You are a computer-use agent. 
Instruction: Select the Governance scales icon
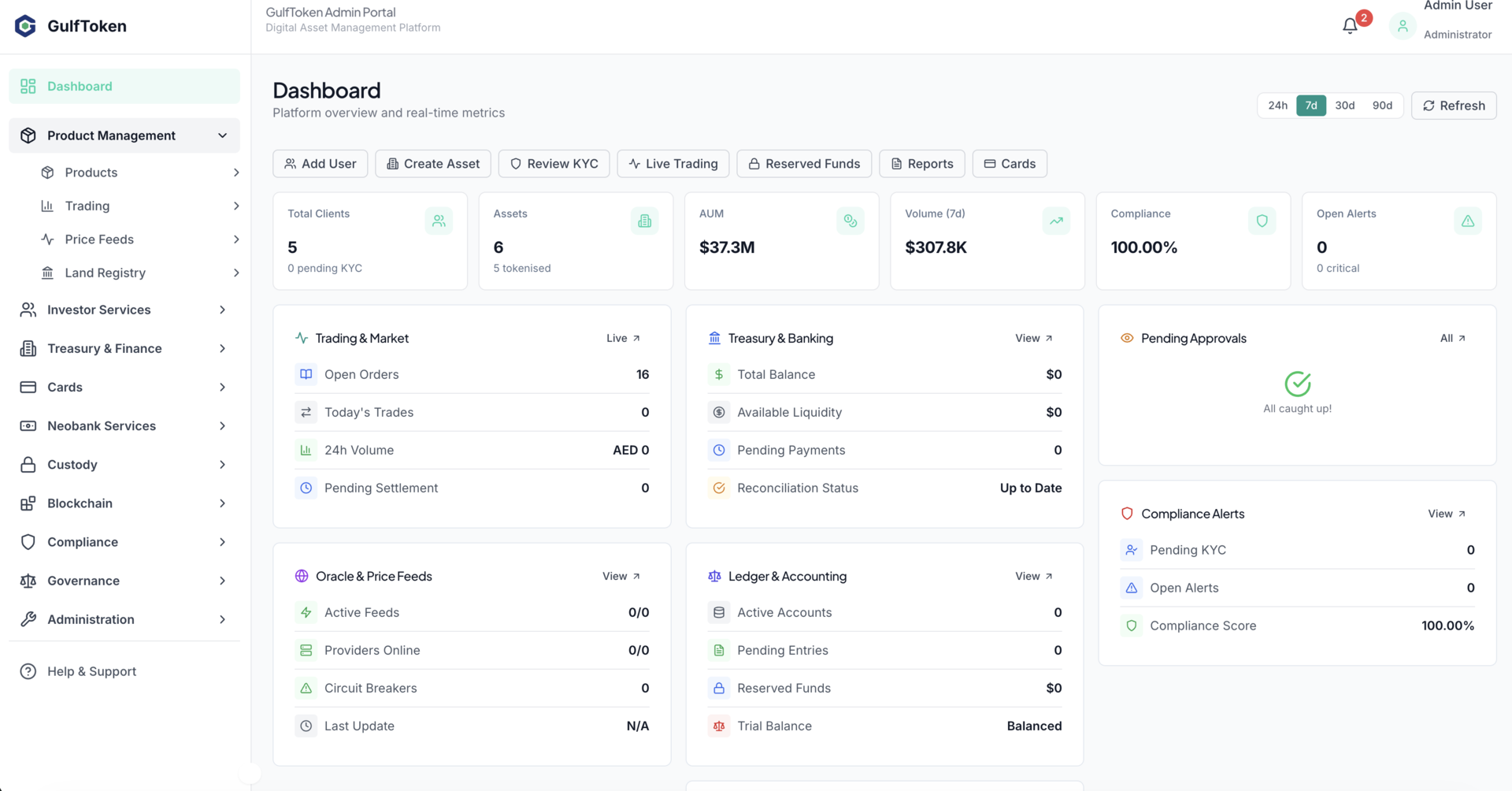pos(28,581)
